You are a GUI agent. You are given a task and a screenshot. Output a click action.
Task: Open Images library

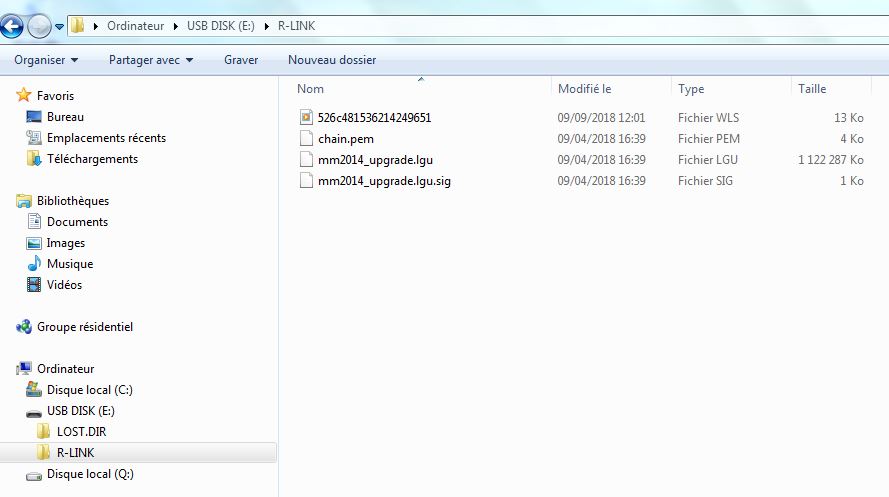66,243
